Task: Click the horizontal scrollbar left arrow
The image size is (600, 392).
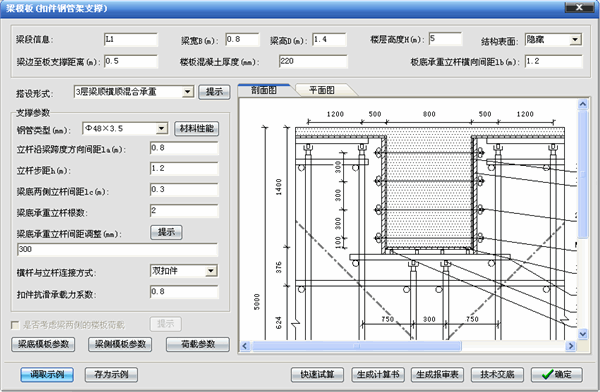Action: click(x=245, y=346)
